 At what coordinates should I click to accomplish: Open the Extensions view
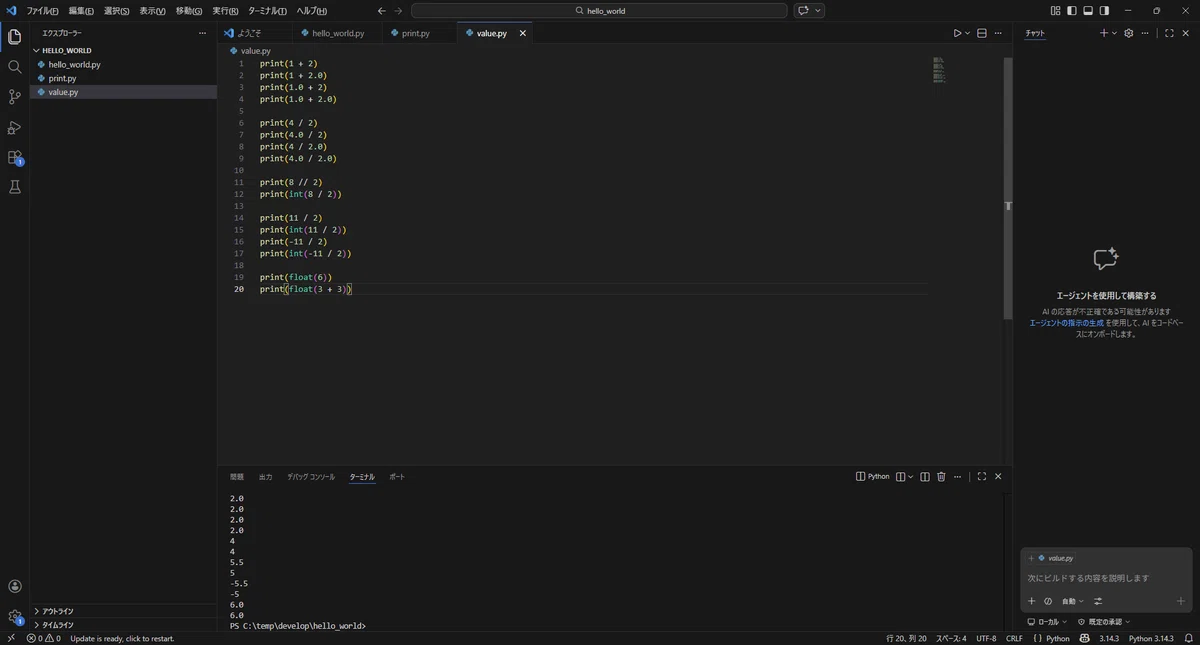click(x=14, y=157)
